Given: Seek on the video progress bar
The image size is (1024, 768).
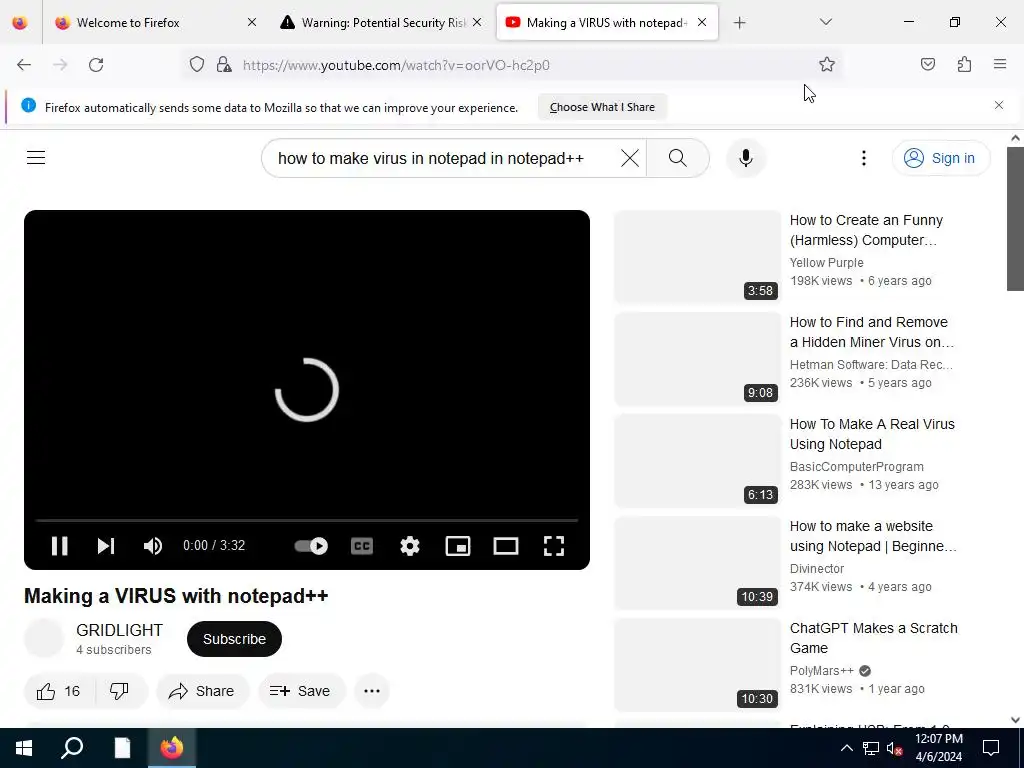Looking at the screenshot, I should [307, 520].
